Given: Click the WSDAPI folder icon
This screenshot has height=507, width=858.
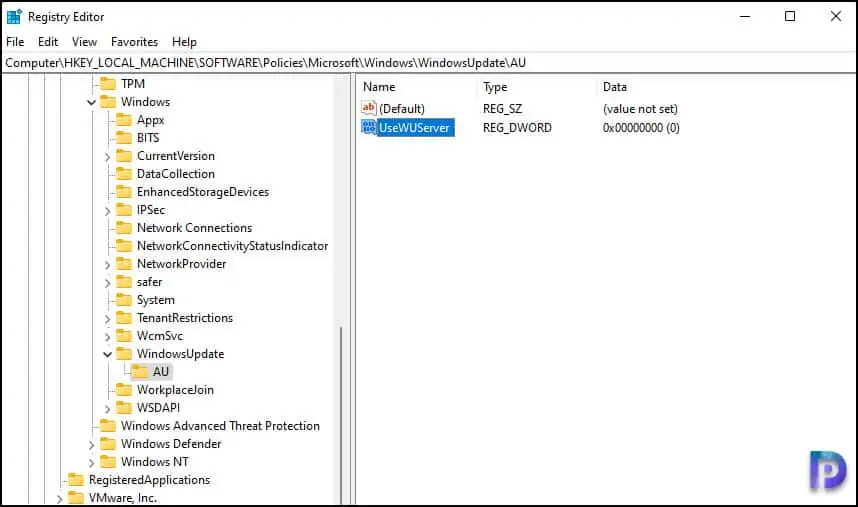Looking at the screenshot, I should coord(124,408).
